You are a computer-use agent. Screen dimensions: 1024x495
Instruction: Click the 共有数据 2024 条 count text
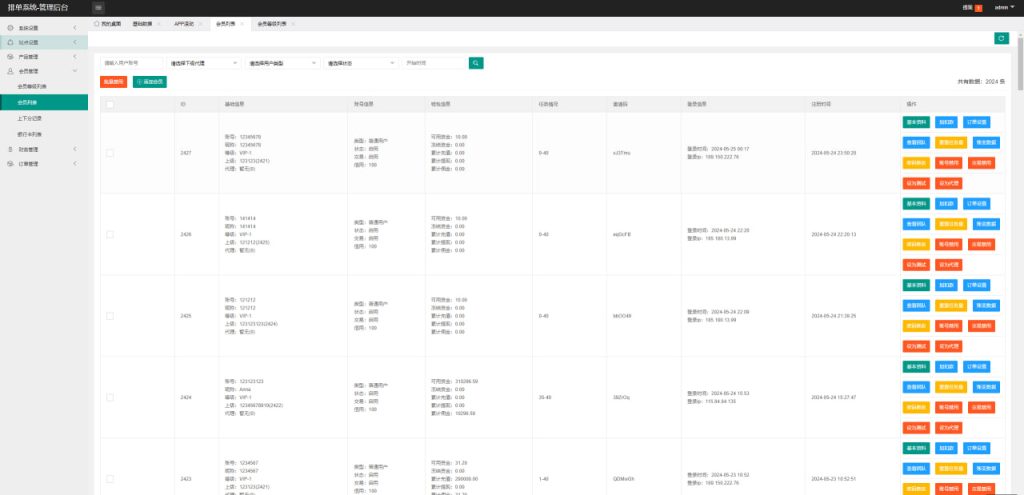tap(981, 82)
